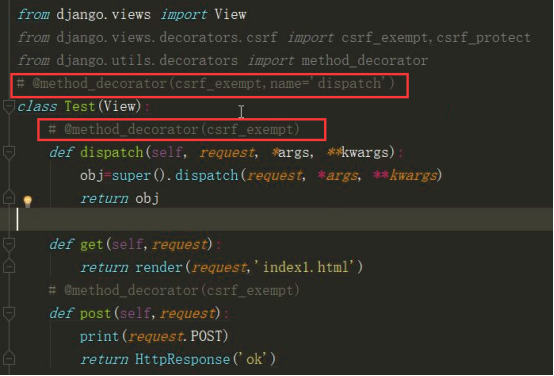
Task: Click the commented decorator containing name='dispatch'
Action: point(206,84)
